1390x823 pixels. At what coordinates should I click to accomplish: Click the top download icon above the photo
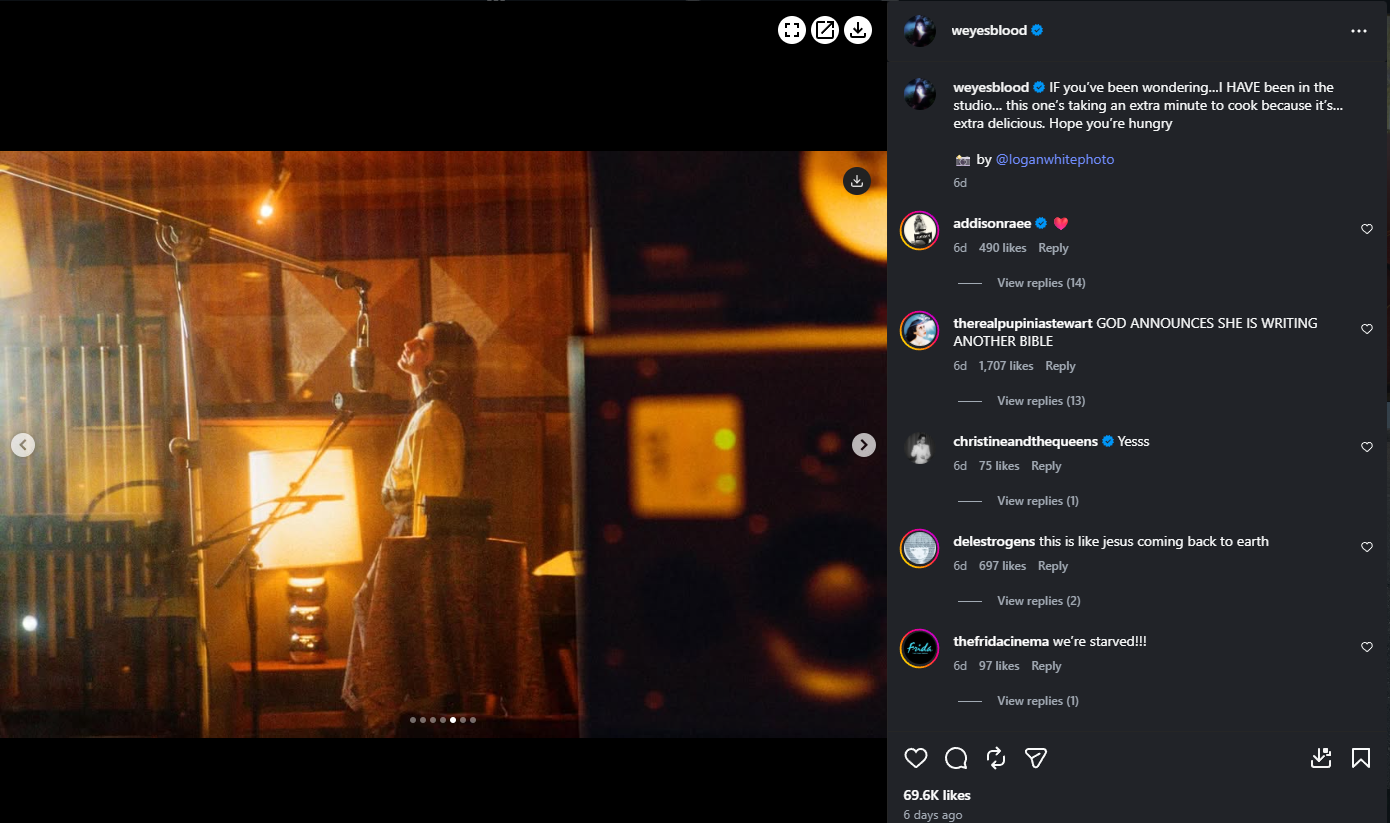click(858, 30)
